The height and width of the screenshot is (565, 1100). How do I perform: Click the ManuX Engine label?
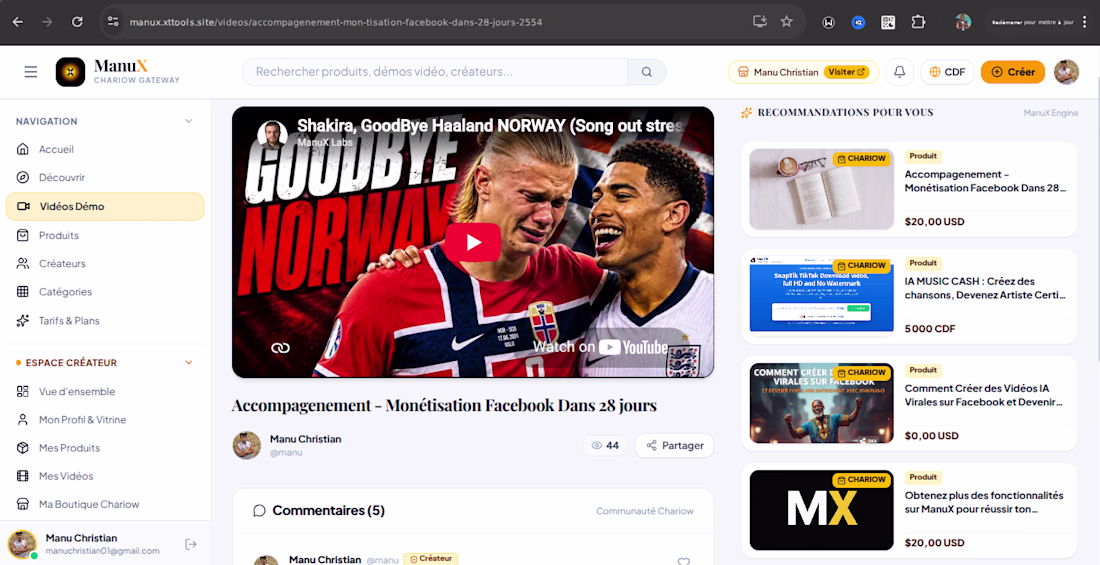[x=1051, y=113]
